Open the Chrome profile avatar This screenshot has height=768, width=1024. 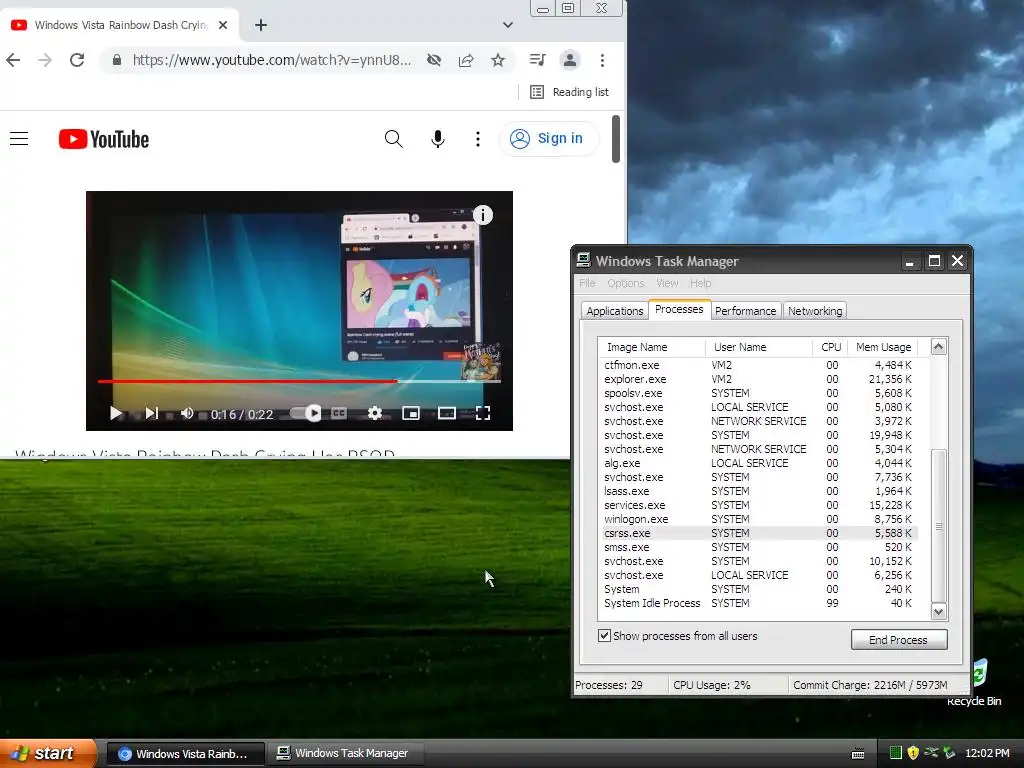click(x=569, y=60)
